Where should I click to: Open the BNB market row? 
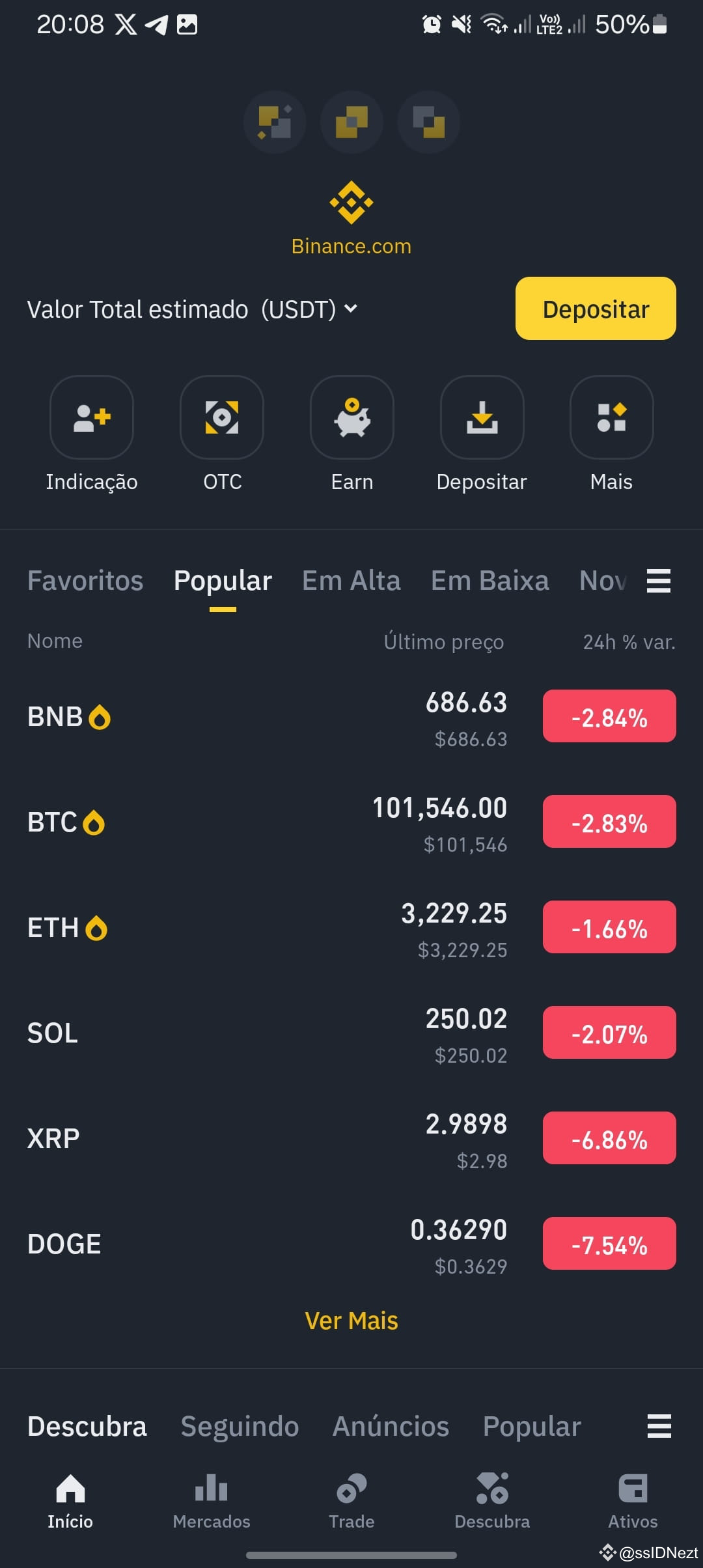pyautogui.click(x=351, y=717)
